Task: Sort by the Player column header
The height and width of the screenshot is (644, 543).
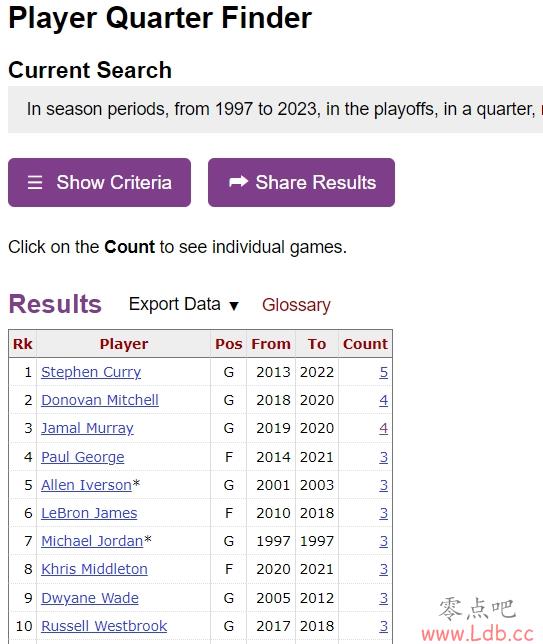Action: (x=124, y=344)
